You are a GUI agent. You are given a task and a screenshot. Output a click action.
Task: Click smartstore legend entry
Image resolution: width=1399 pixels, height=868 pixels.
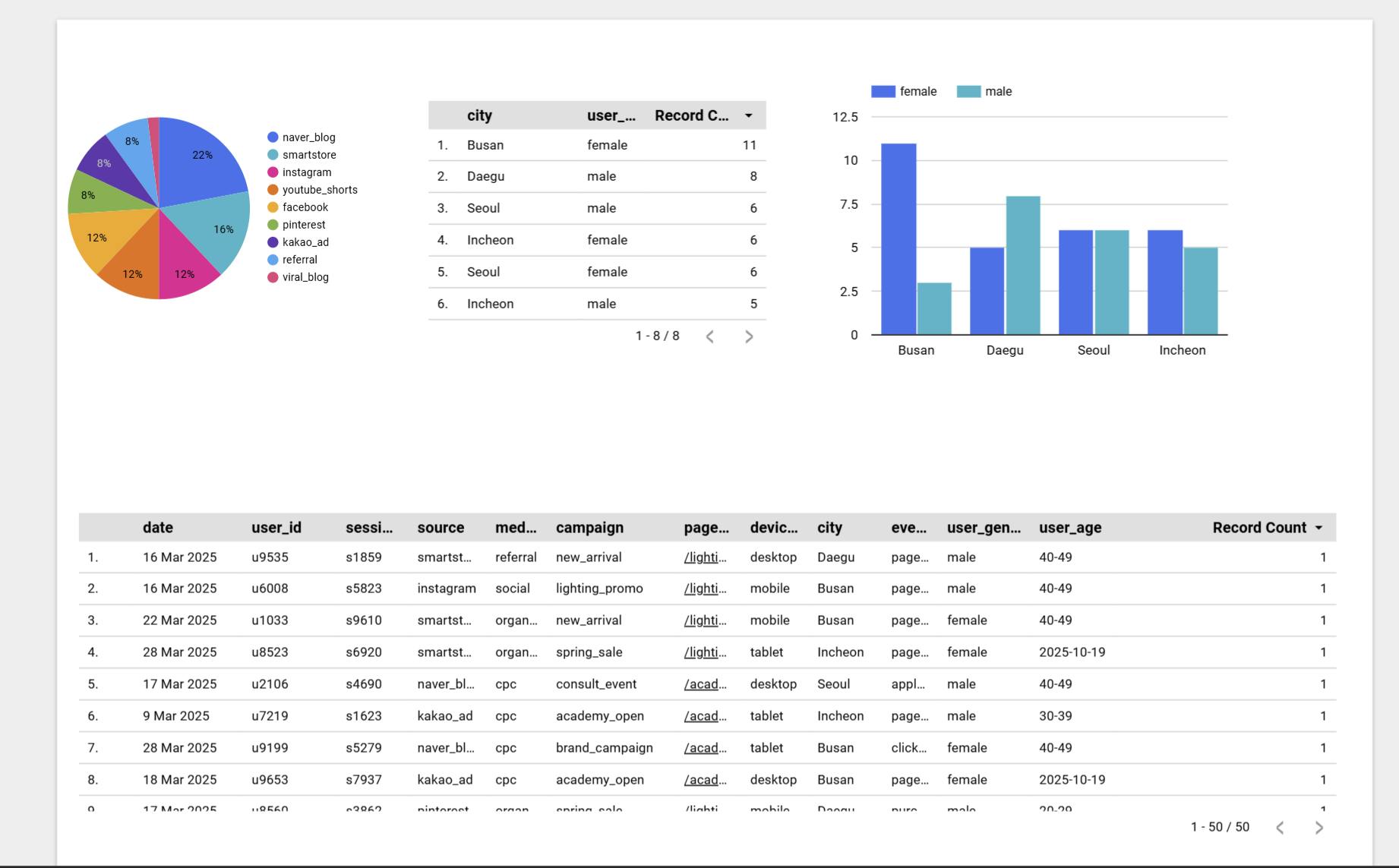click(302, 155)
